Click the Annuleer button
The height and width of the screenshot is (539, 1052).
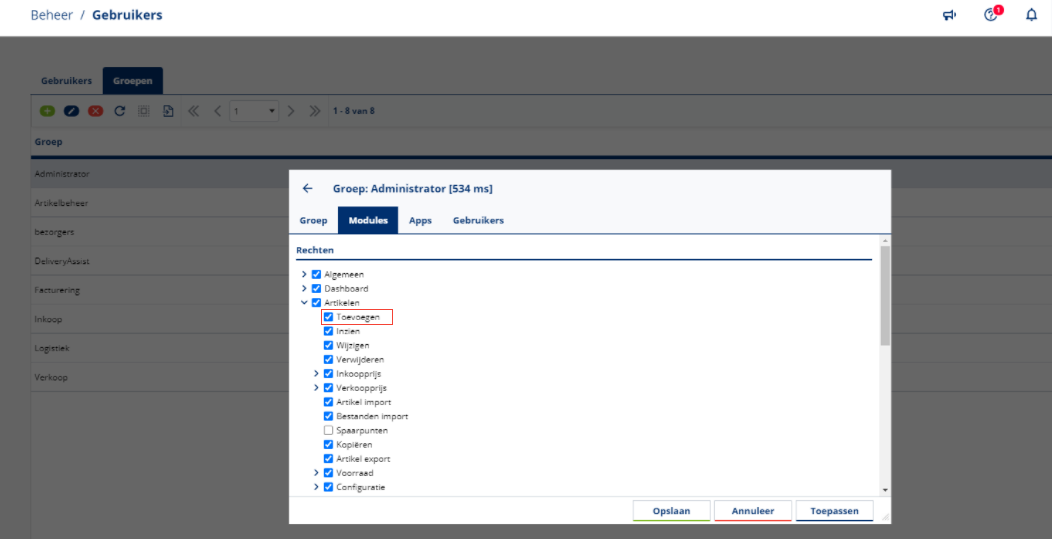[x=752, y=511]
